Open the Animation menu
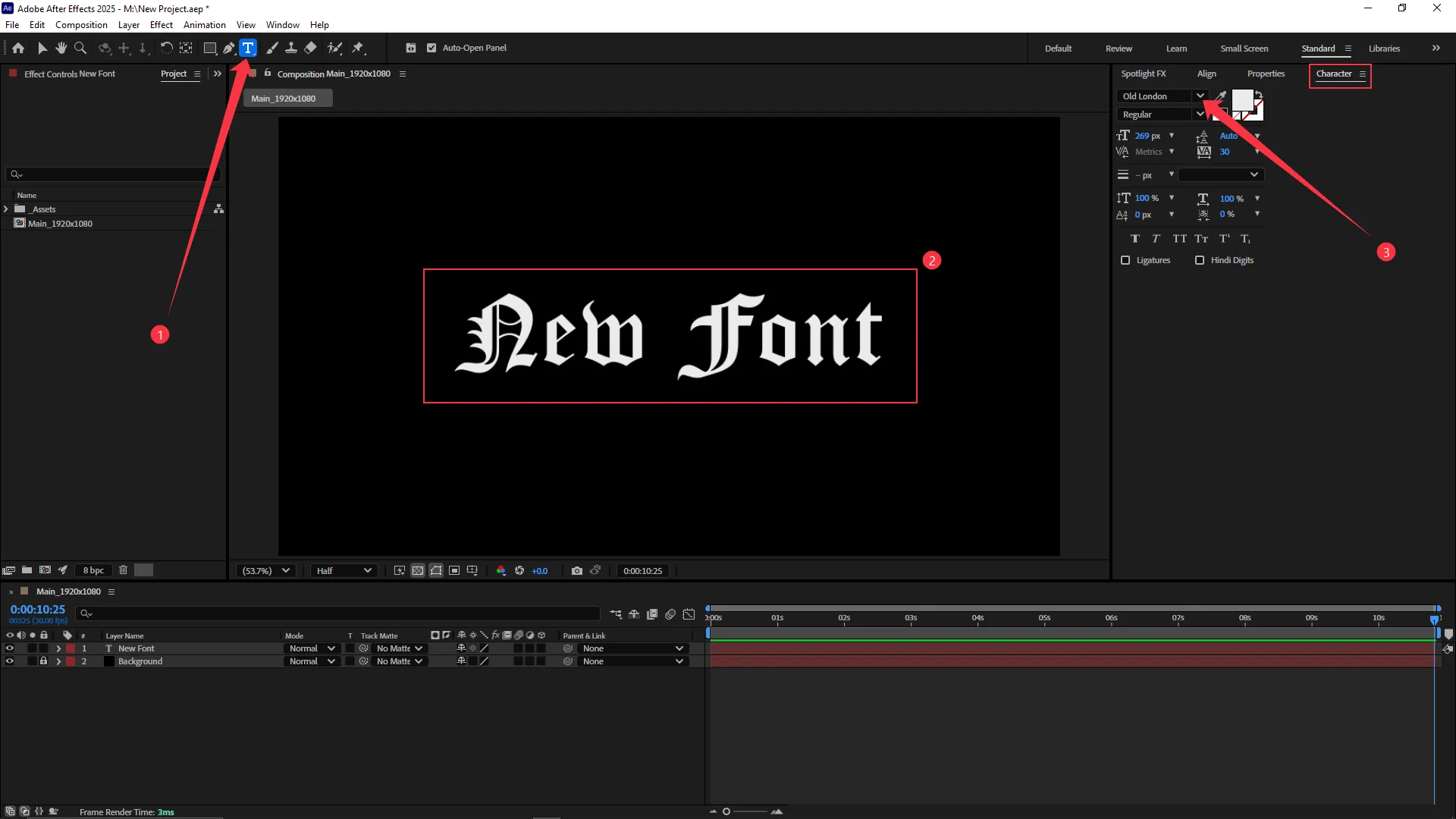This screenshot has width=1456, height=819. [204, 25]
